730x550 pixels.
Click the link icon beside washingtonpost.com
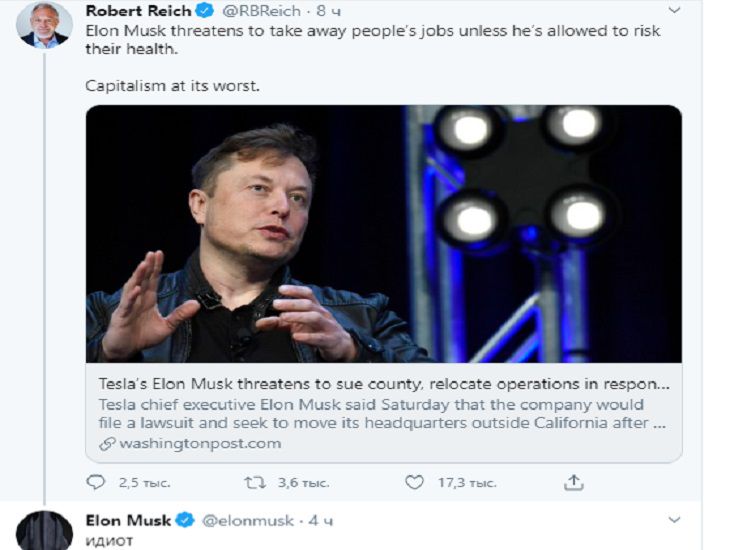[107, 443]
